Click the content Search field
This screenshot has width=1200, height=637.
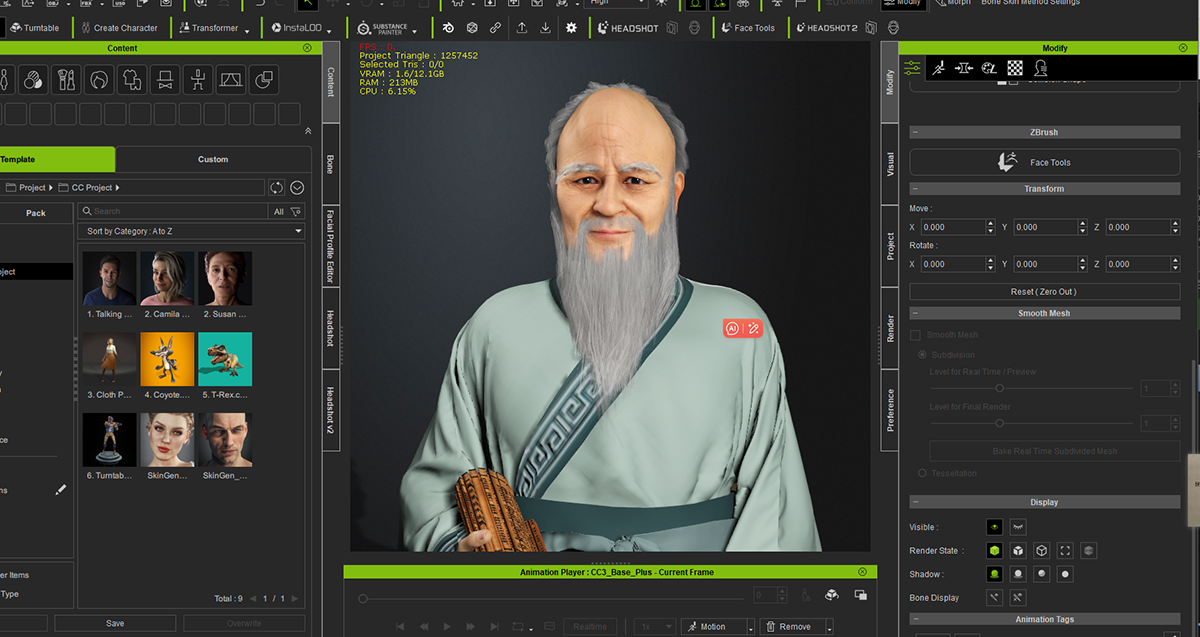pos(174,211)
